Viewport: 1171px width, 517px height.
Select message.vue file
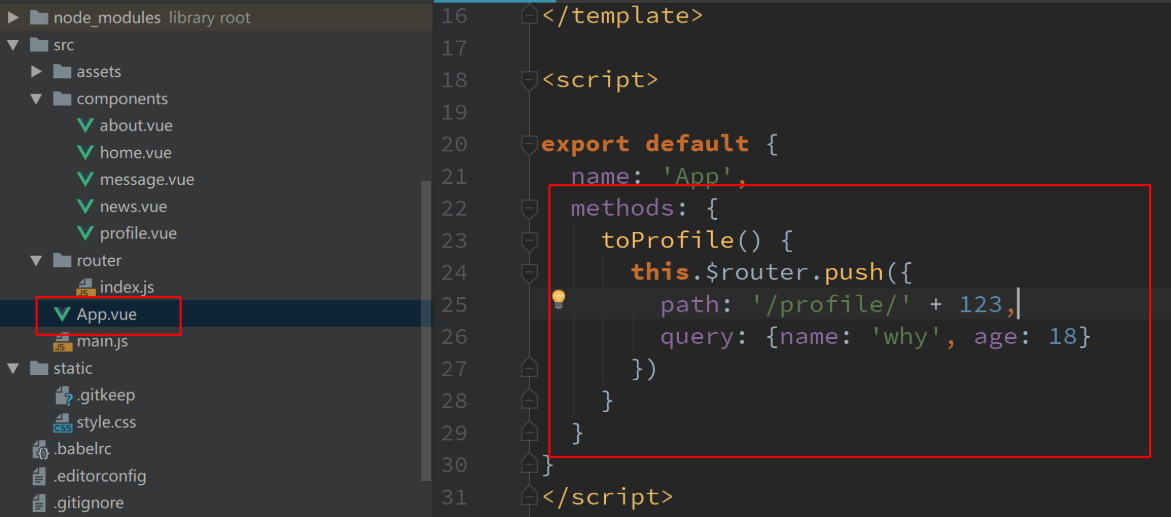coord(146,179)
